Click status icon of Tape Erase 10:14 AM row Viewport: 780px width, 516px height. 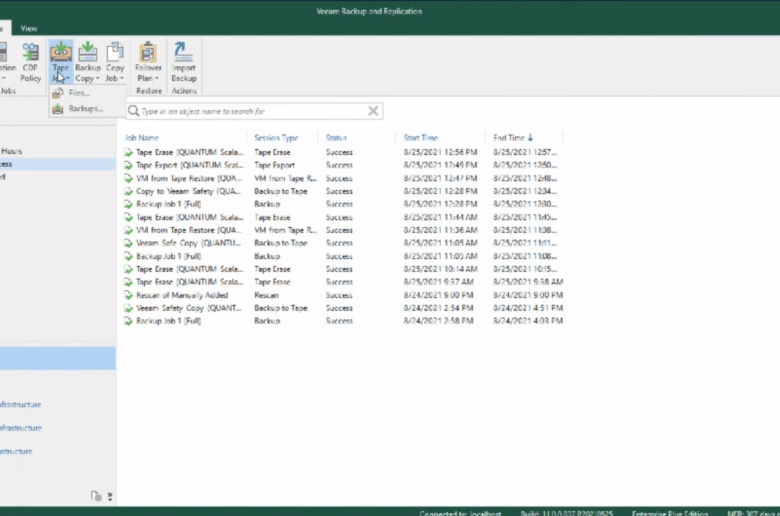pos(129,269)
